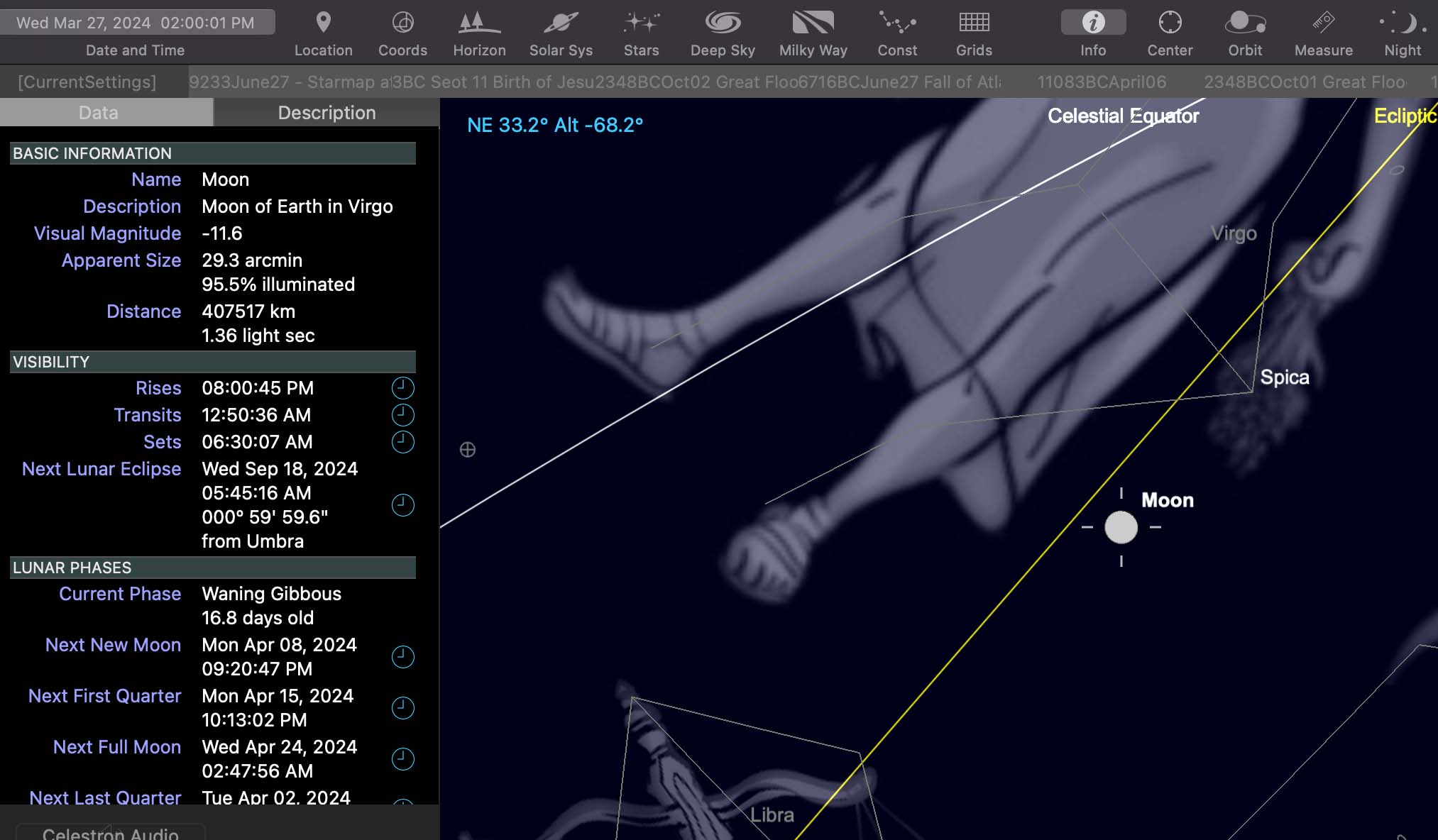Open the 9233June27 Starmap settings tab
The width and height of the screenshot is (1438, 840).
click(x=290, y=82)
